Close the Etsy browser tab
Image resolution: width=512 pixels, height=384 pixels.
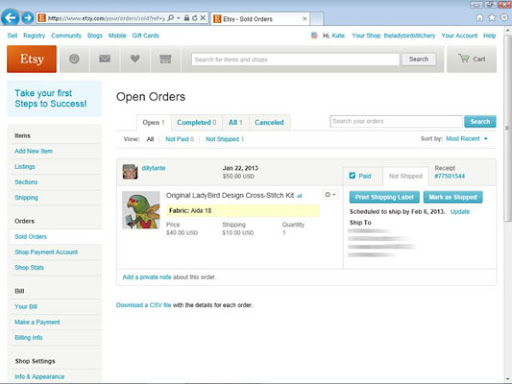point(304,19)
